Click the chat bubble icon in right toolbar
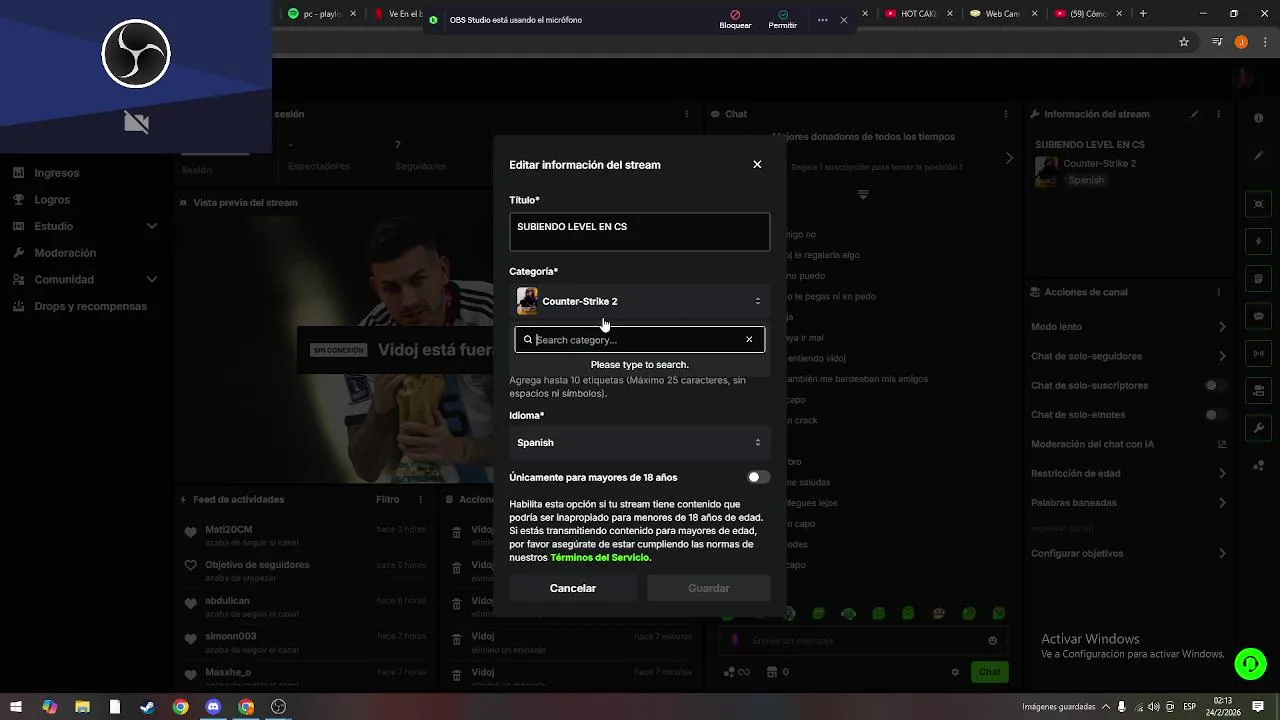 [x=1259, y=316]
